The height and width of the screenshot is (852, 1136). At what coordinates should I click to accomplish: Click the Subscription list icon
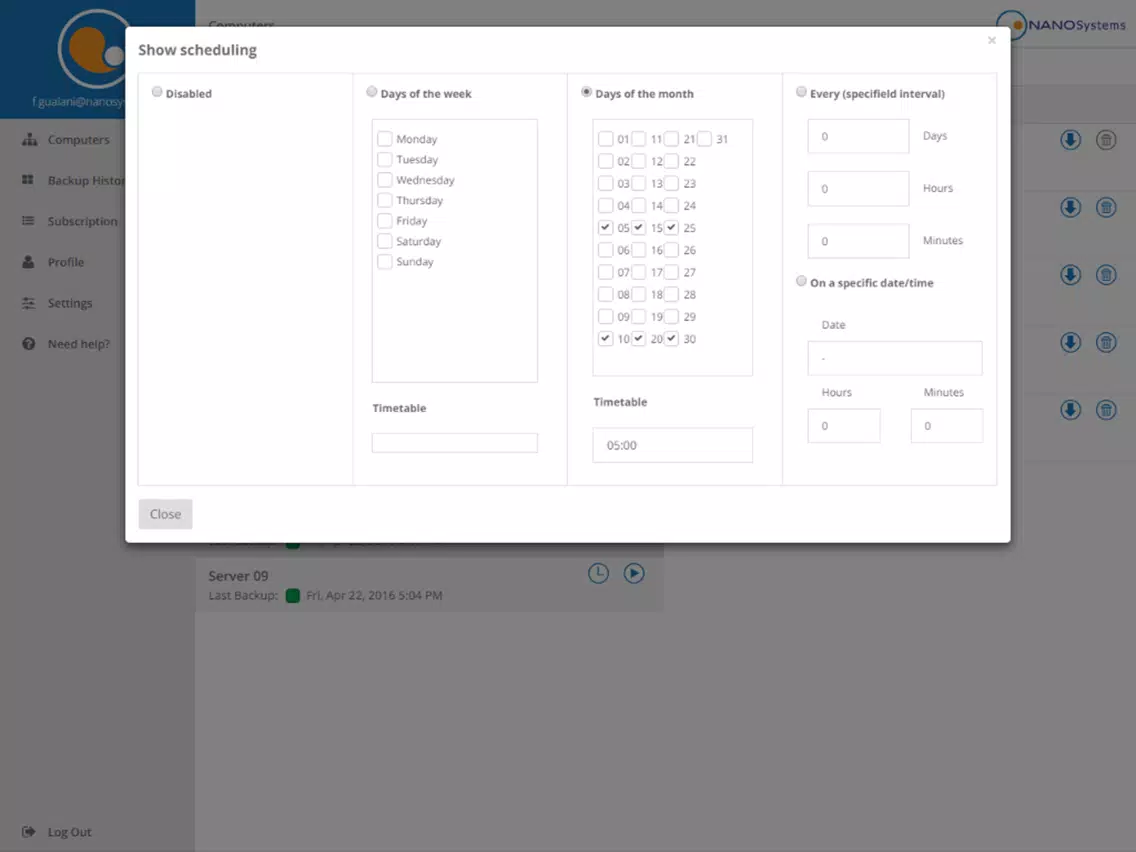[28, 221]
